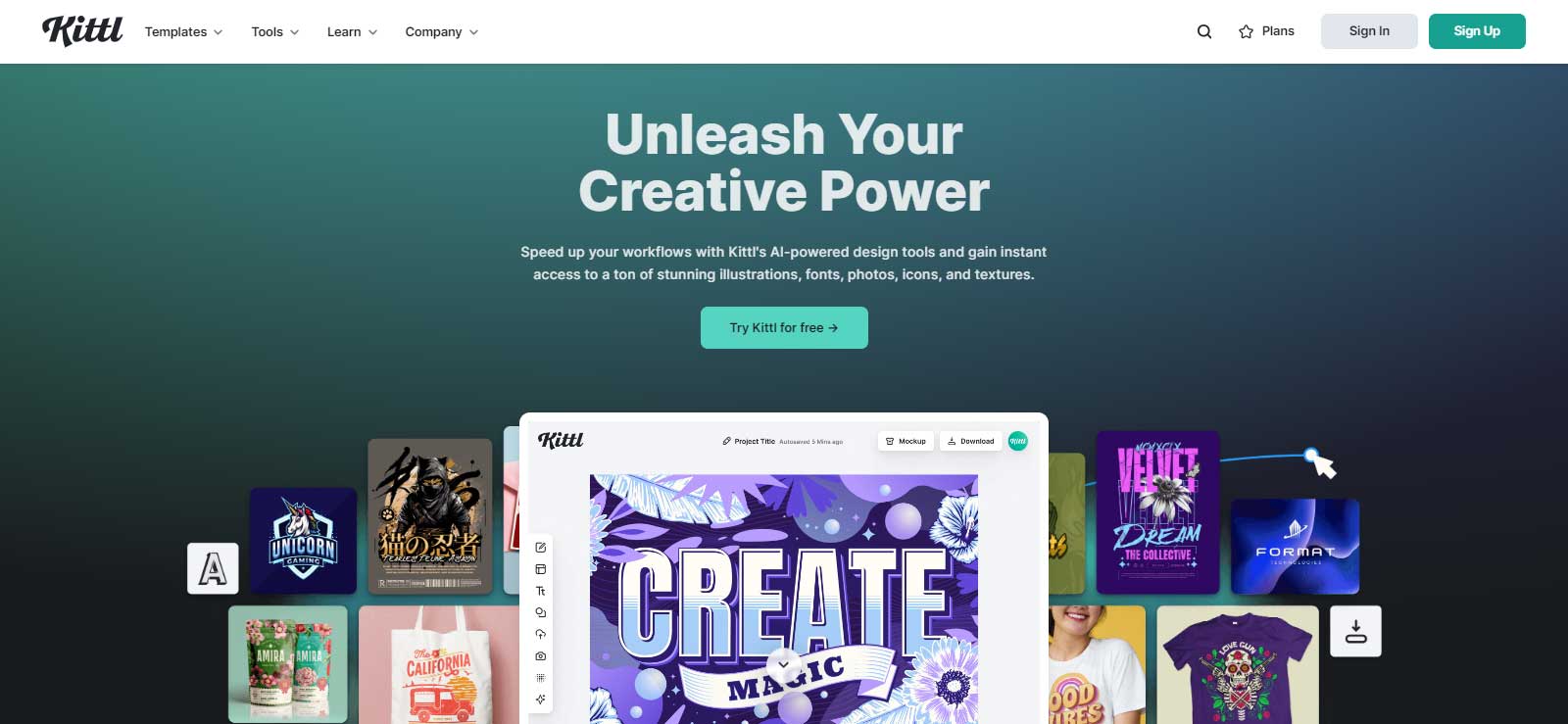1568x724 pixels.
Task: Select the Text tool icon in editor preview
Action: point(540,591)
